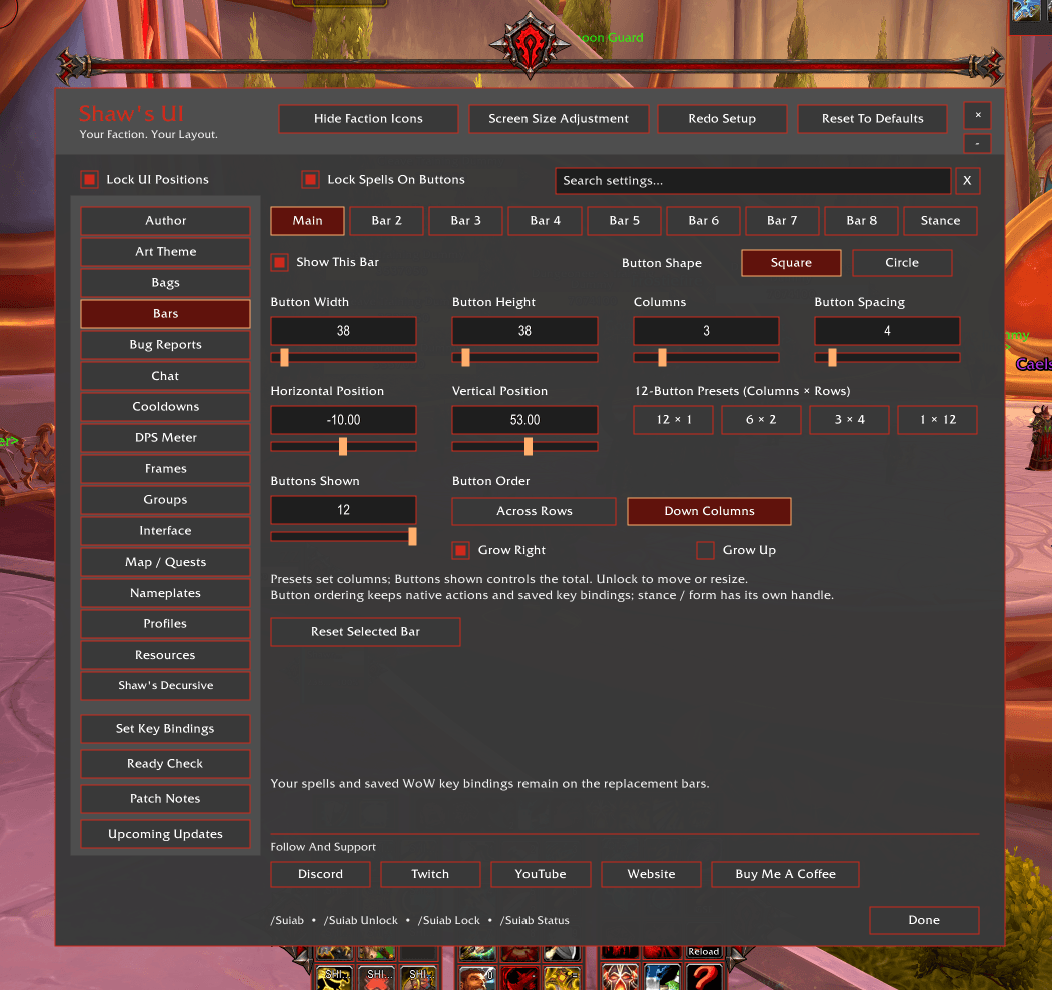Open the Twitch link
The width and height of the screenshot is (1052, 990).
430,875
